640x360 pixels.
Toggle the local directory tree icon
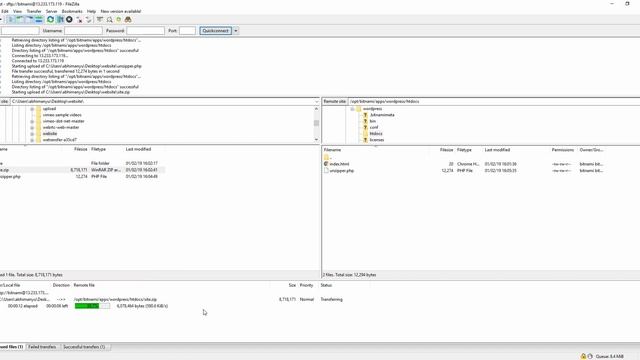(20, 20)
